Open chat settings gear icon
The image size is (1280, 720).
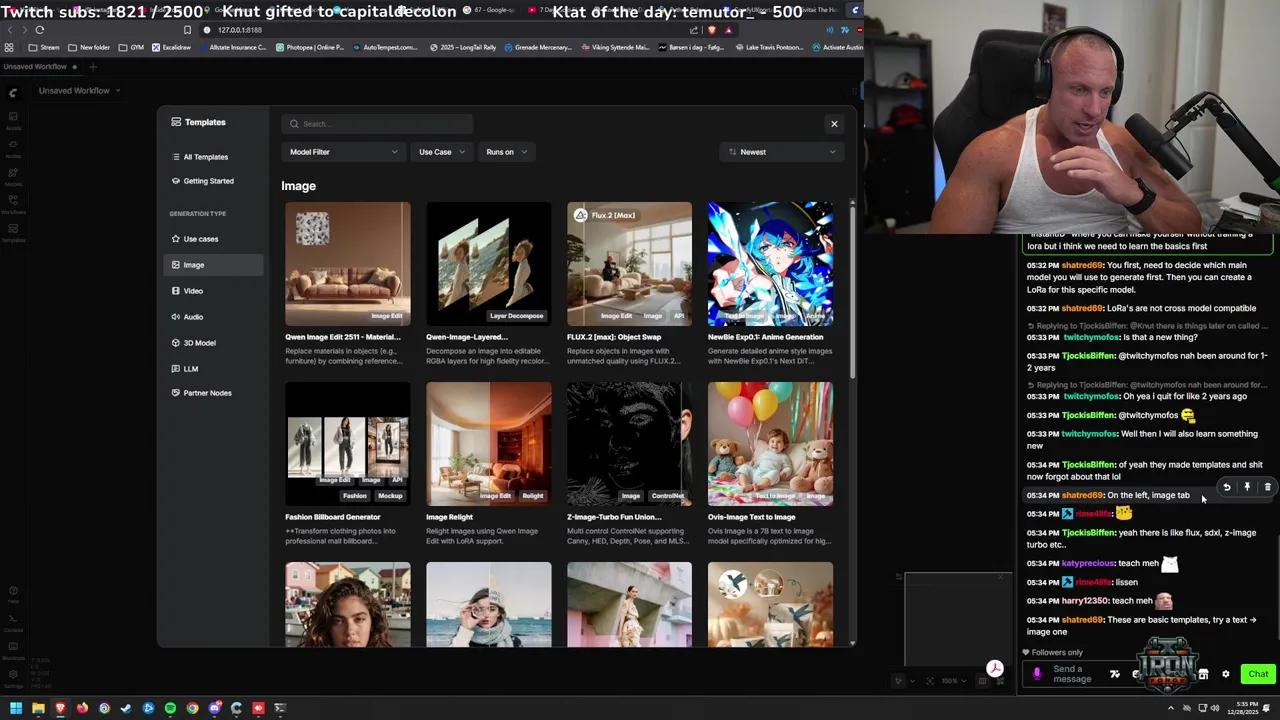click(1226, 674)
